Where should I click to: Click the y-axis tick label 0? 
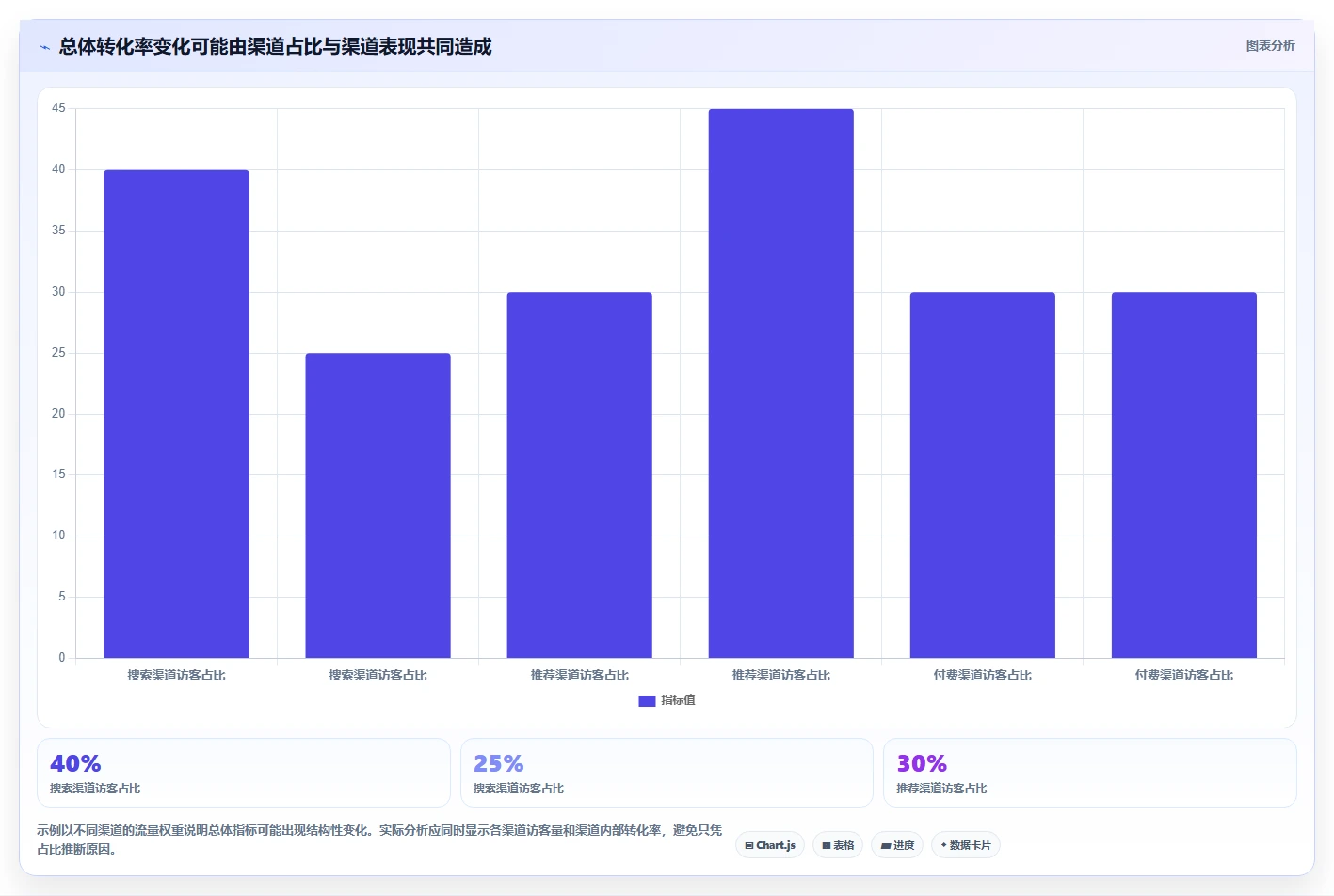(62, 658)
